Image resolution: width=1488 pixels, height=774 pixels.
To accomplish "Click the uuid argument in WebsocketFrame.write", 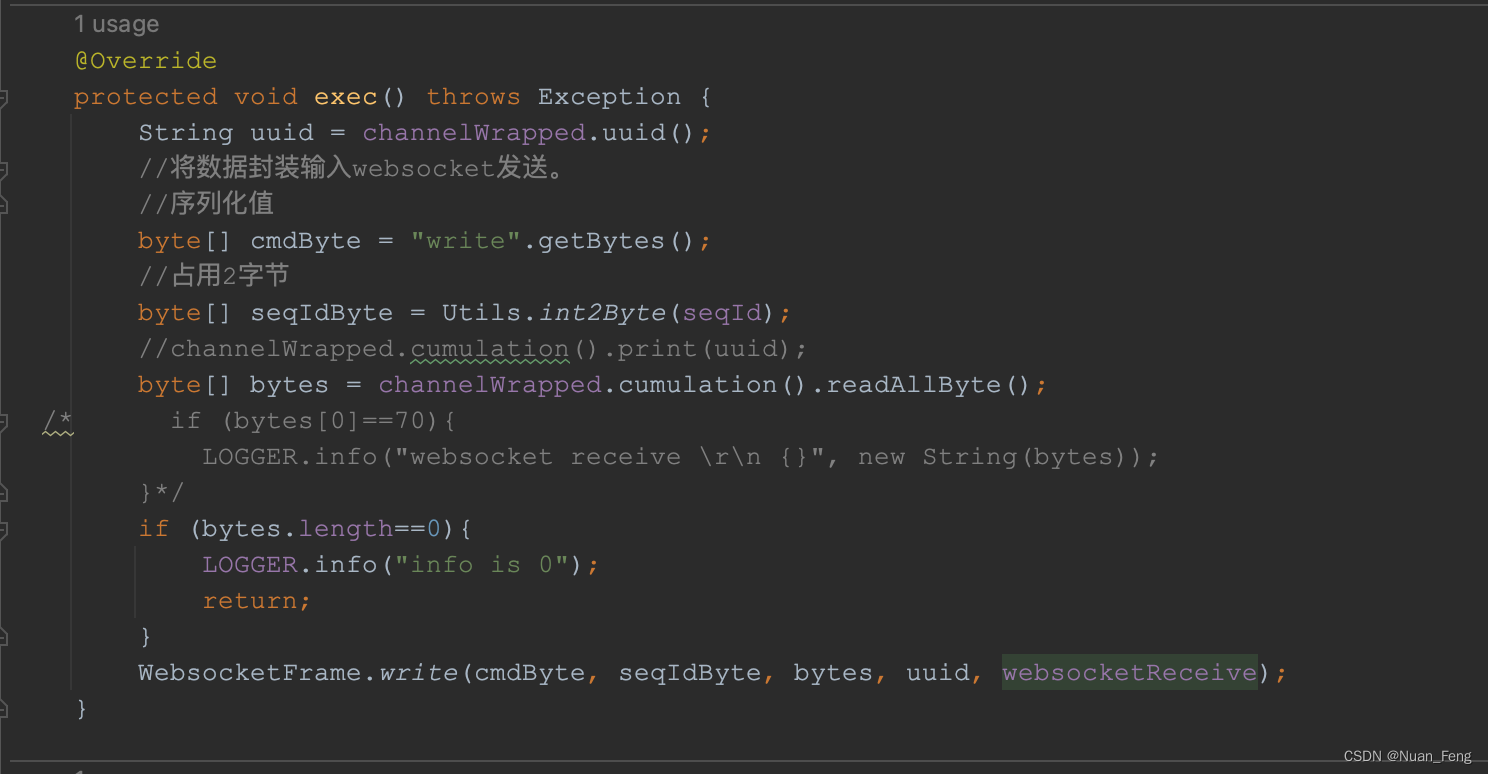I will click(937, 673).
